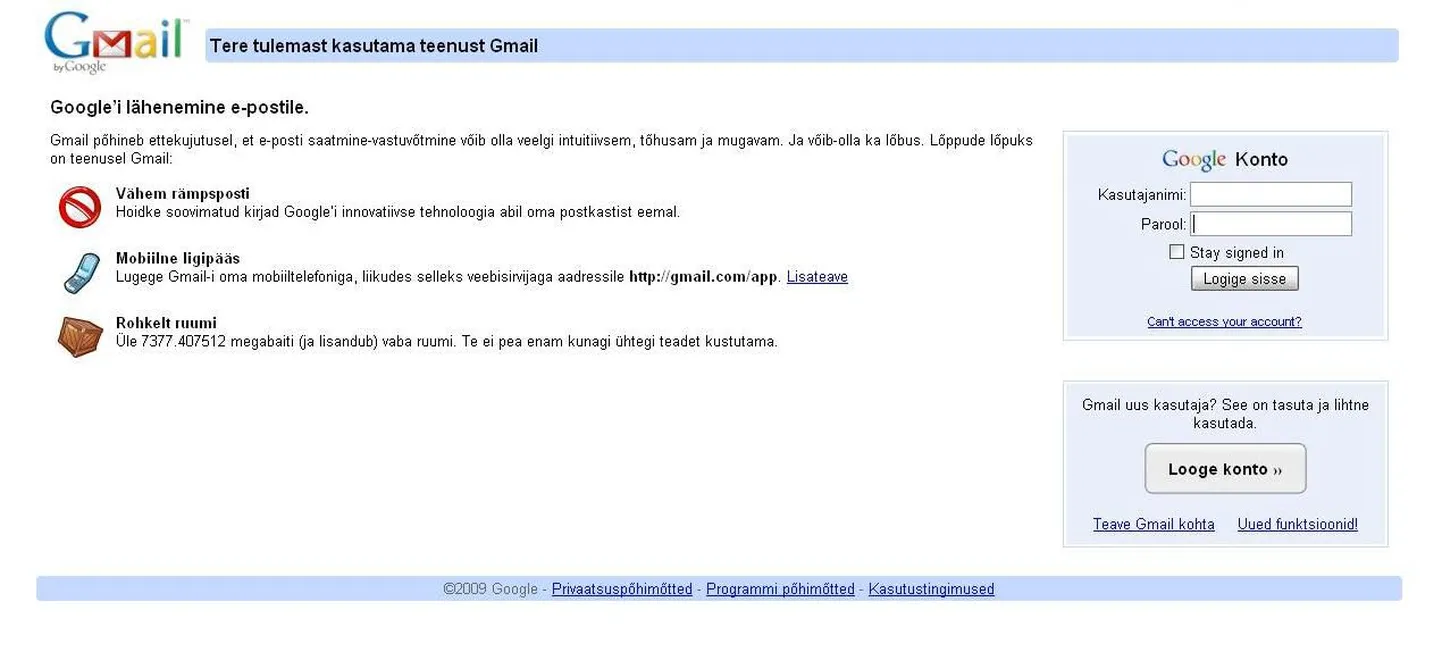Open the Can't access your account link
The height and width of the screenshot is (652, 1442).
click(1224, 322)
